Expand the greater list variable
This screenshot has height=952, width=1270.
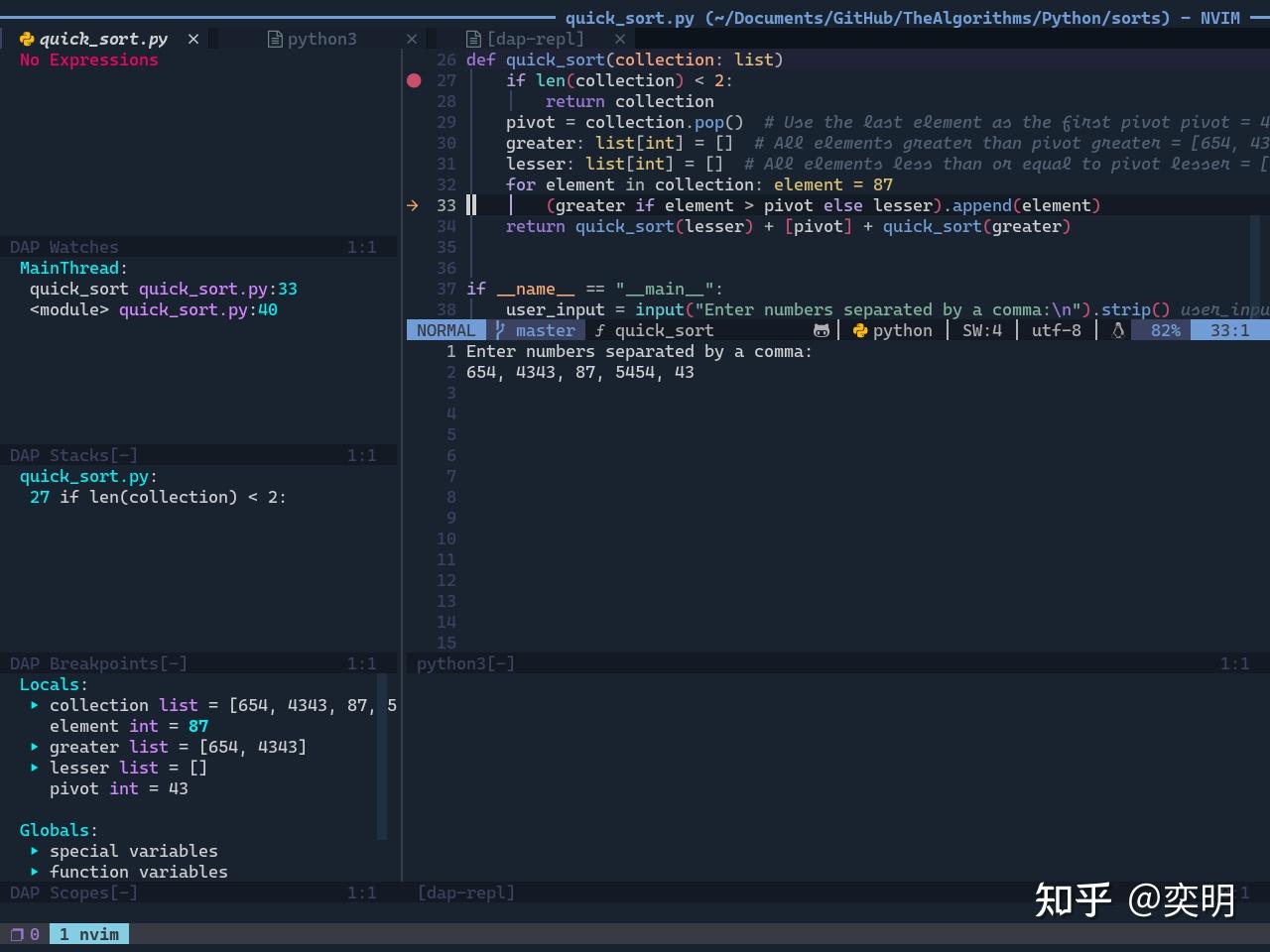pos(34,747)
